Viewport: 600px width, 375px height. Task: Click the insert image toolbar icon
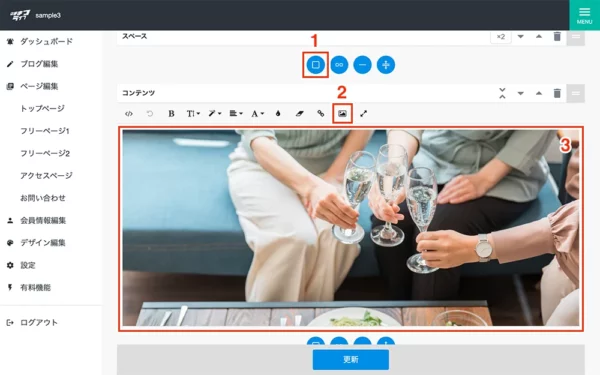click(x=342, y=113)
